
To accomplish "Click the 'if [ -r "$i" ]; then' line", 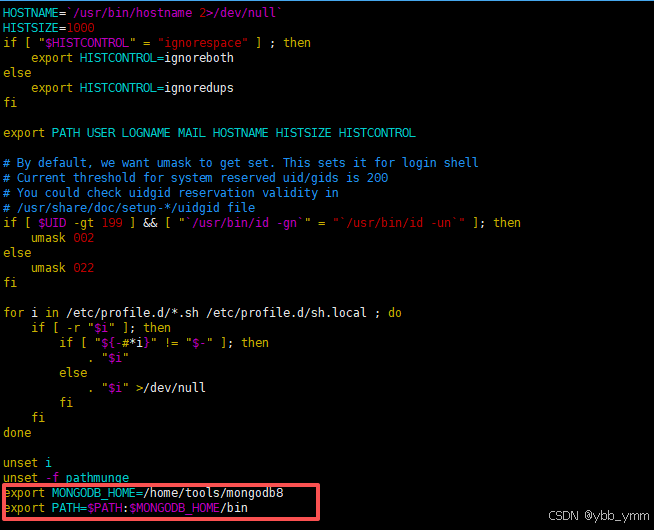I will coord(101,328).
